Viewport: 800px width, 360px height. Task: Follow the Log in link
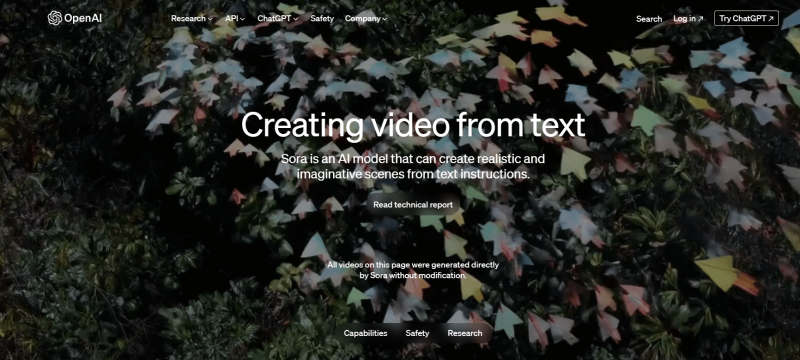tap(688, 19)
